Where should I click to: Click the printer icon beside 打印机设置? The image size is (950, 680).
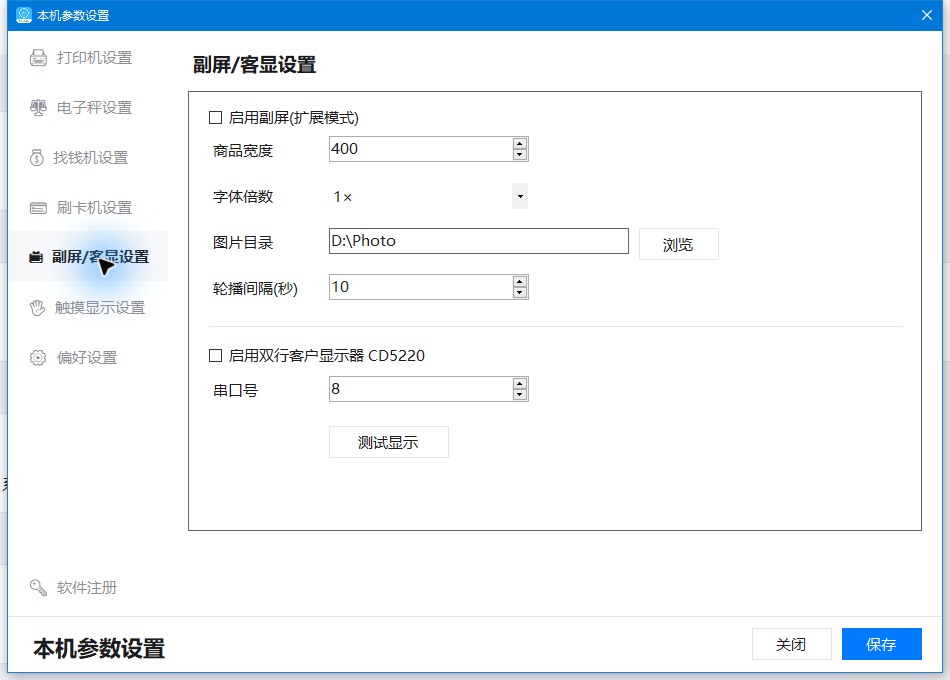(x=38, y=58)
